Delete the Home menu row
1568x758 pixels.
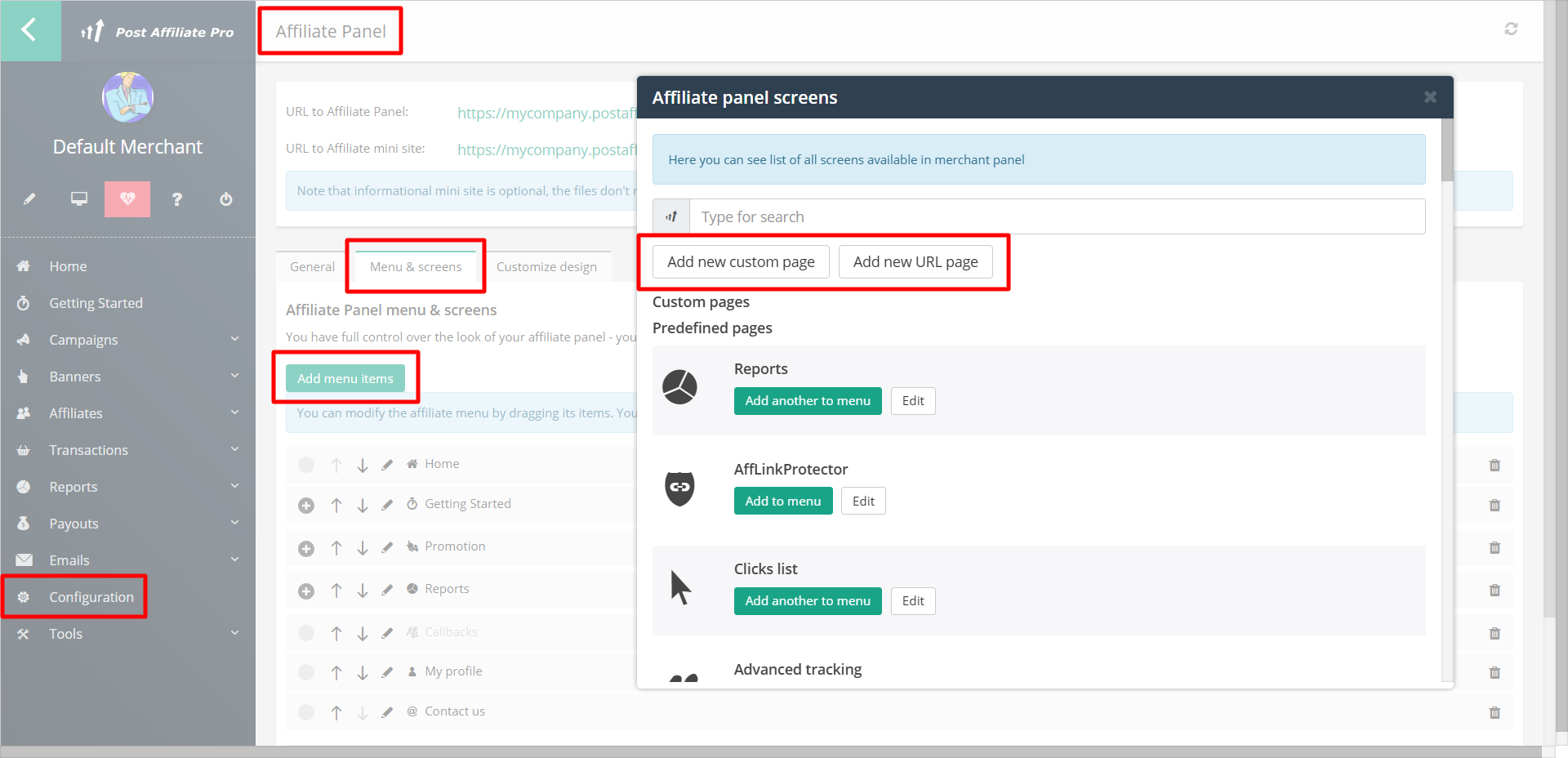point(1494,465)
